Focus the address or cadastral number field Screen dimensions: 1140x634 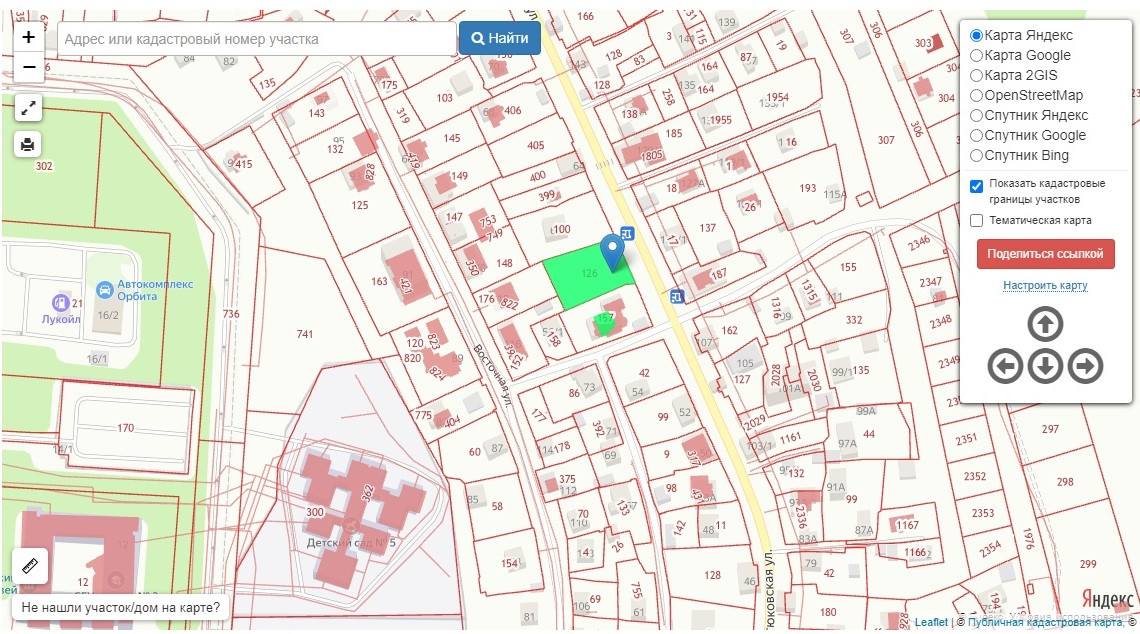[257, 39]
